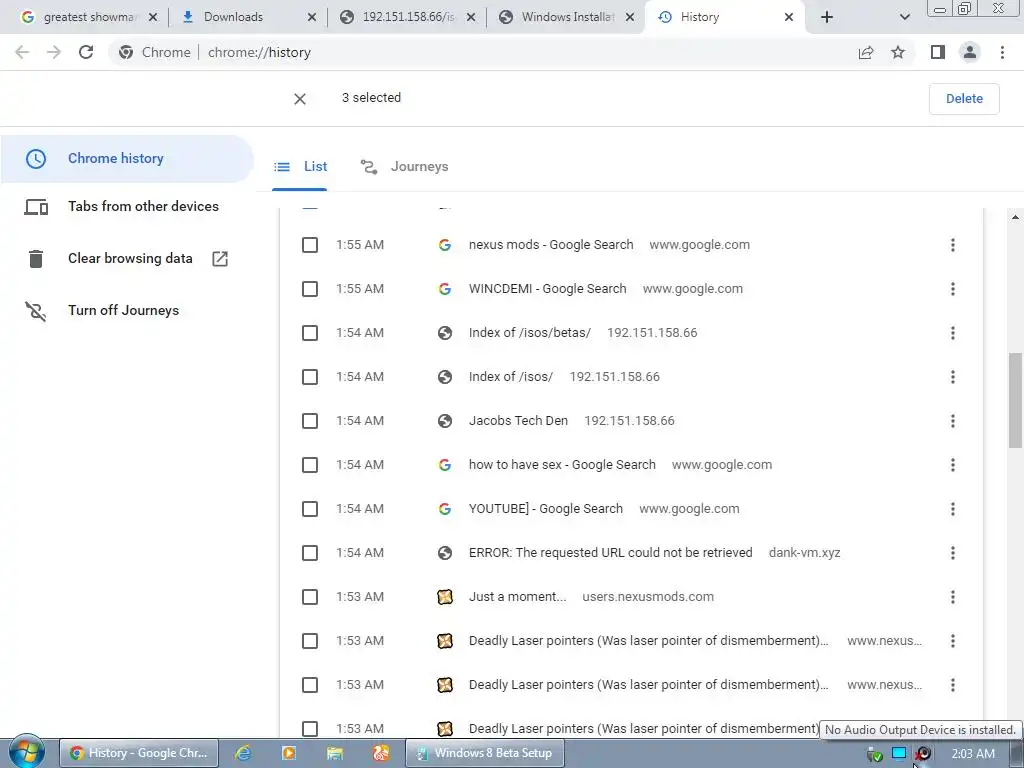This screenshot has width=1024, height=768.
Task: Click the taskbar icon left of Windows 8 Beta Setup
Action: [381, 753]
